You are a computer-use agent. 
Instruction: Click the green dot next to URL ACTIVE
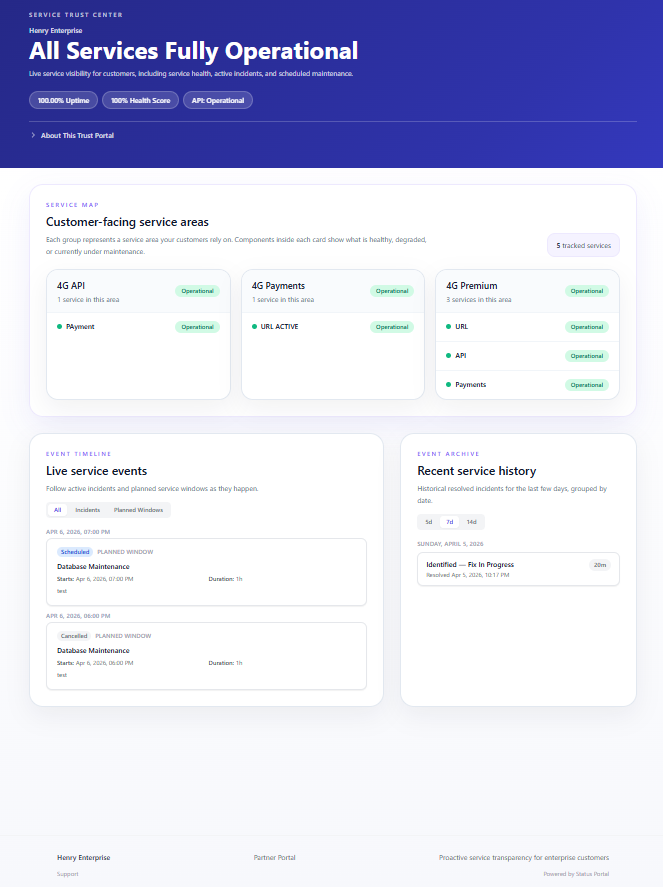(254, 327)
